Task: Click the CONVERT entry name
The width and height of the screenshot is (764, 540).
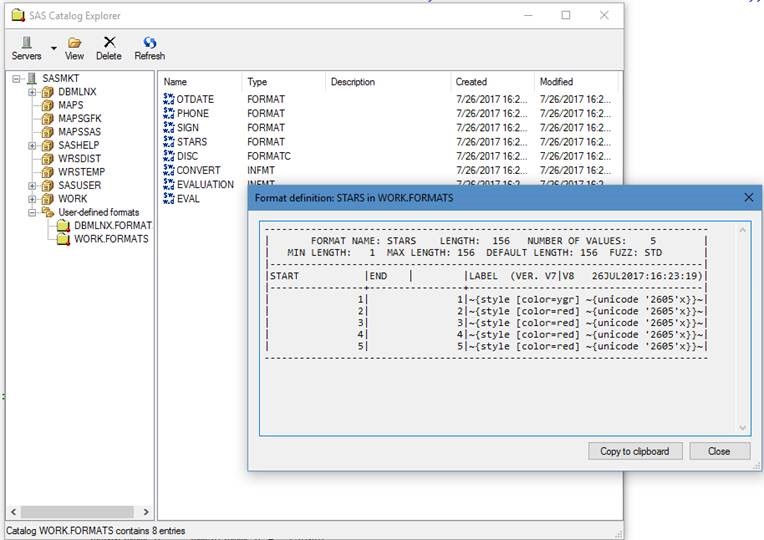Action: (x=198, y=171)
